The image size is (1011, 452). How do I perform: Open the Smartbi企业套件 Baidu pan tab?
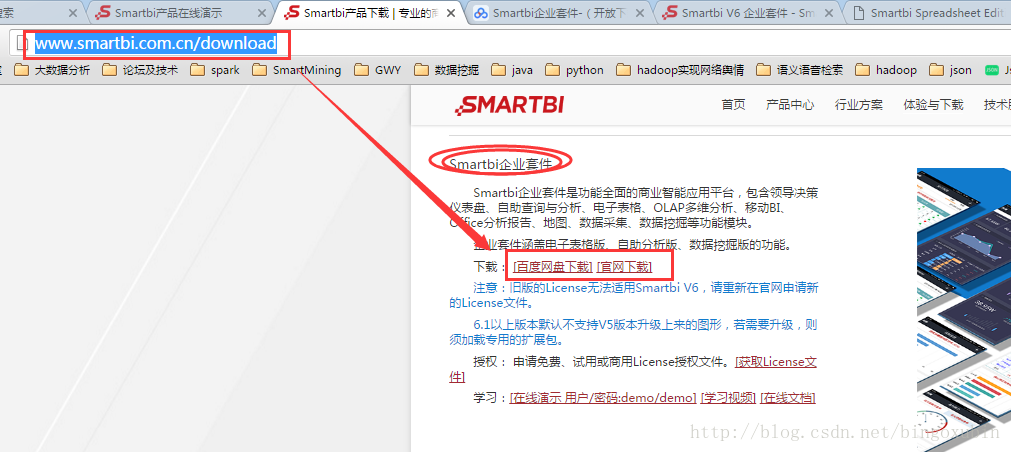coord(550,13)
